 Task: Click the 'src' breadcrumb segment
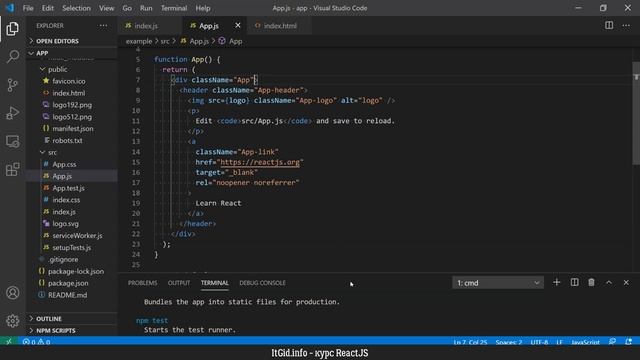pyautogui.click(x=165, y=41)
